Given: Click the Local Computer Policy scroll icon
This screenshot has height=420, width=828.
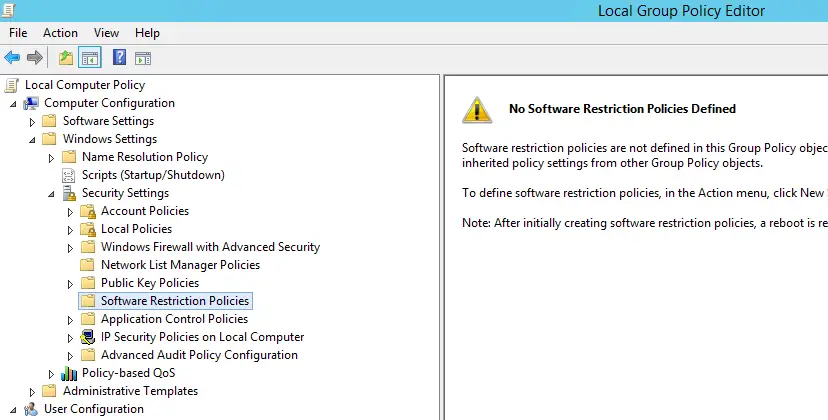Looking at the screenshot, I should pyautogui.click(x=12, y=85).
